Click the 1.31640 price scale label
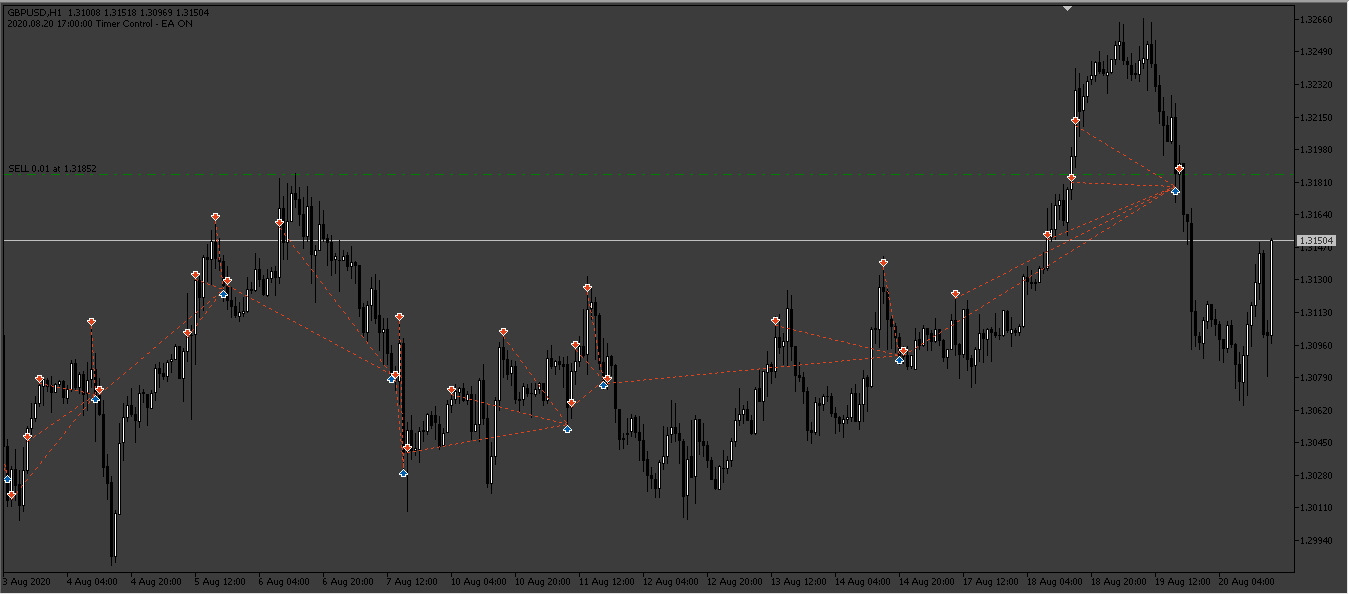Screen dimensions: 1349x594 click(x=1317, y=215)
